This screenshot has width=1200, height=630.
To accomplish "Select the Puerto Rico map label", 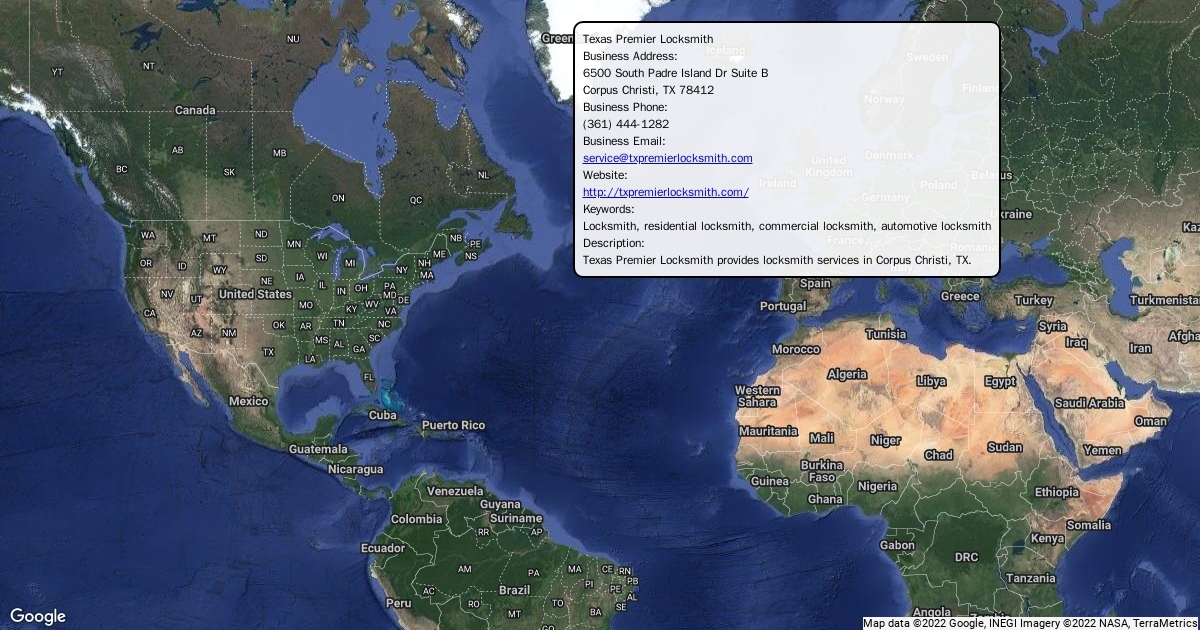I will pyautogui.click(x=453, y=425).
